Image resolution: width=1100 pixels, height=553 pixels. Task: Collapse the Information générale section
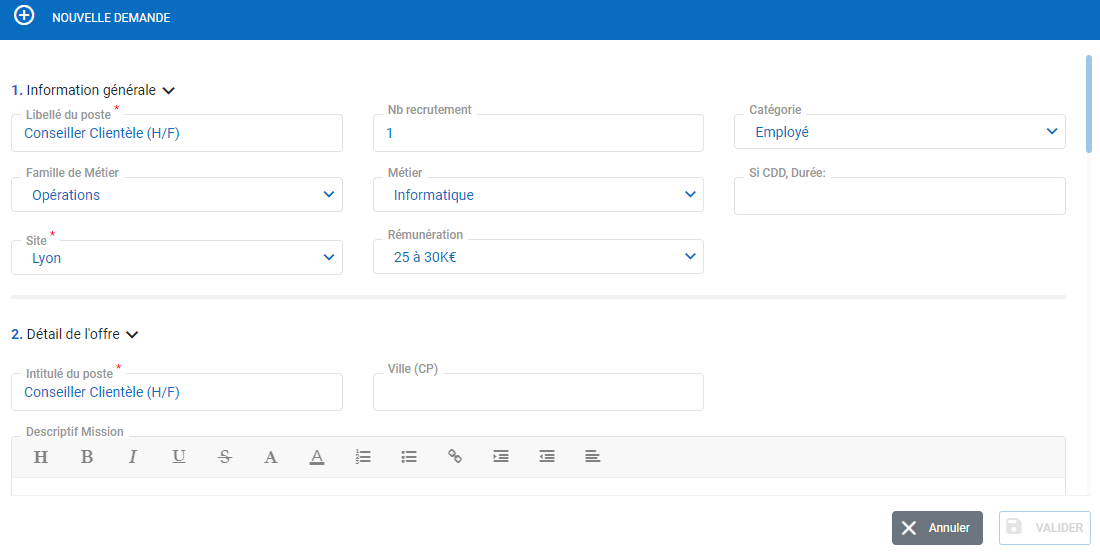tap(169, 91)
